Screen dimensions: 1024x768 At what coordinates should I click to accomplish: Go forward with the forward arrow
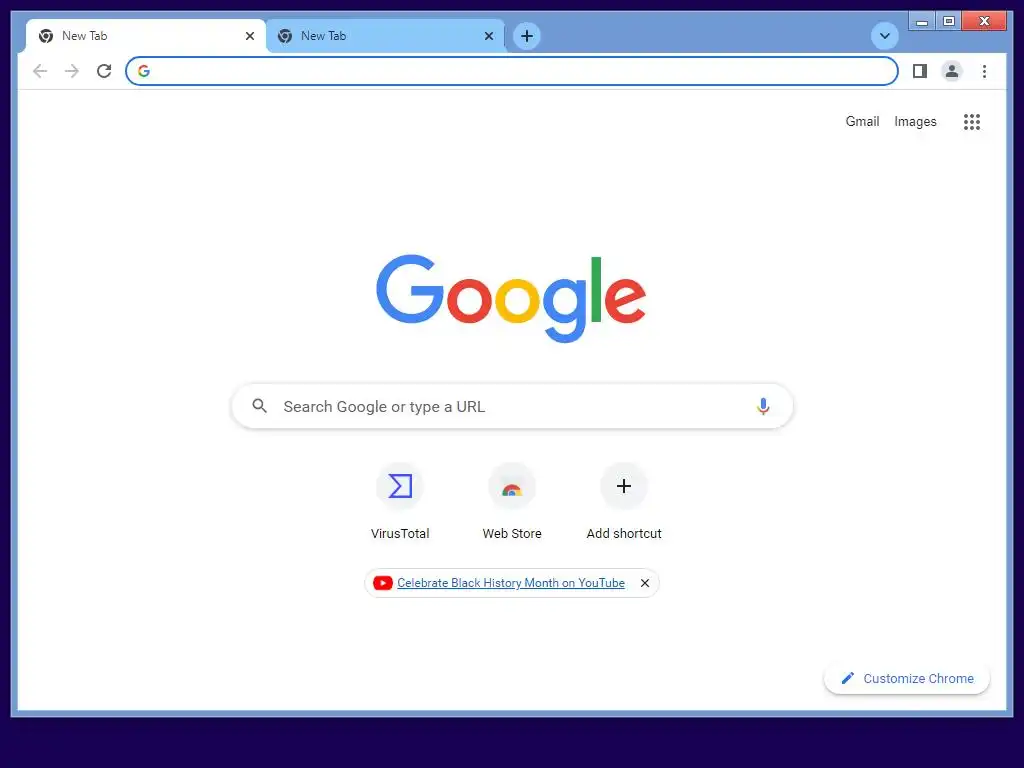[72, 71]
